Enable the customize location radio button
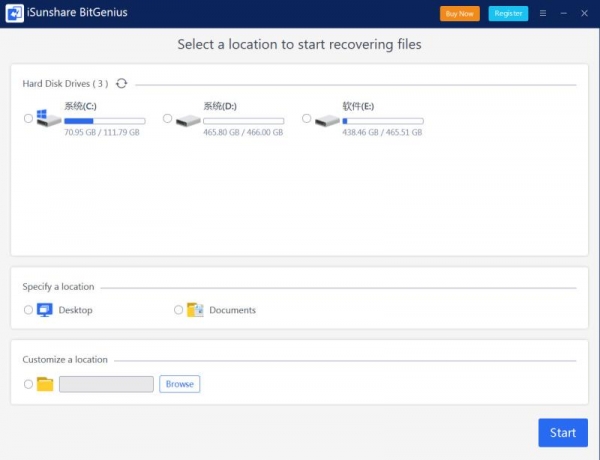Image resolution: width=600 pixels, height=460 pixels. point(28,384)
